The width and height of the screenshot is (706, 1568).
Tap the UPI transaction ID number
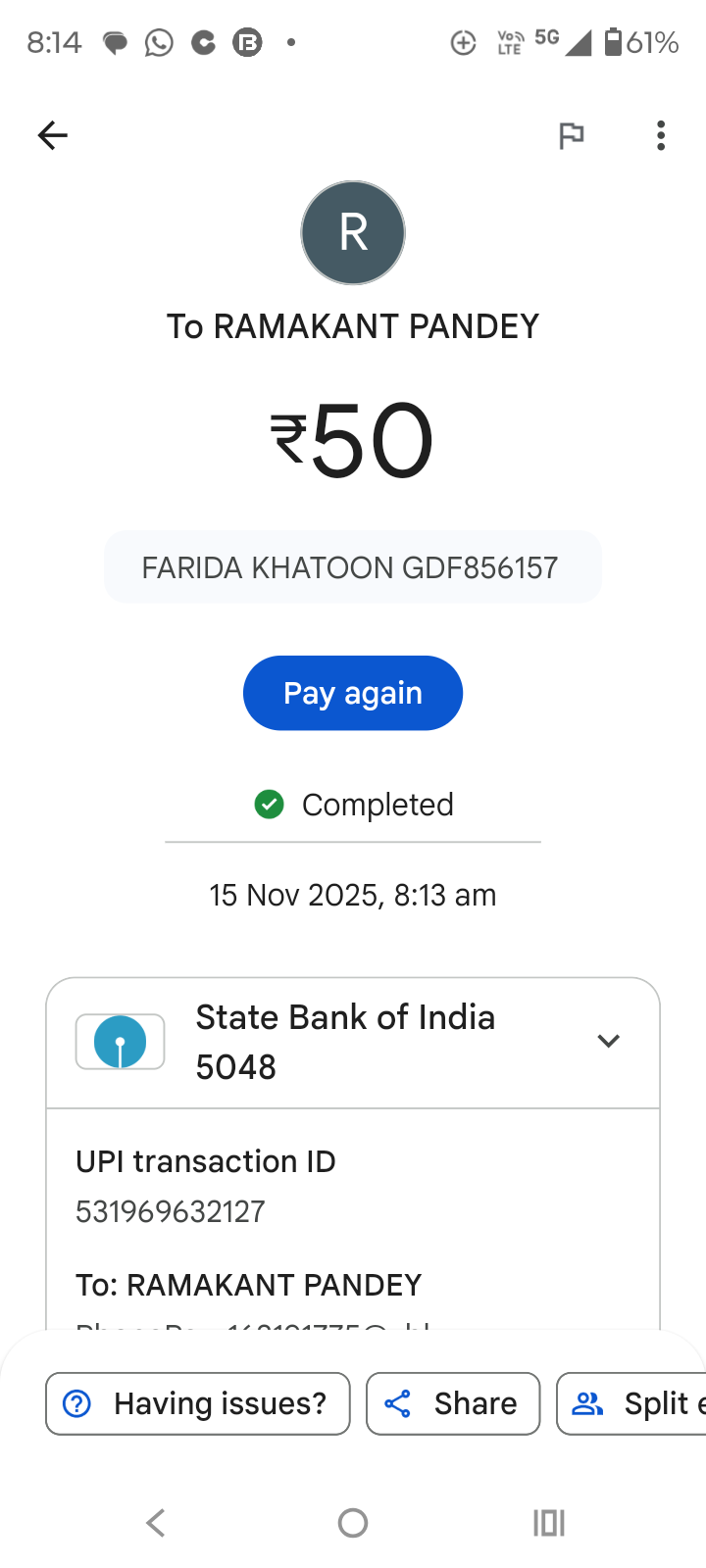[171, 1211]
